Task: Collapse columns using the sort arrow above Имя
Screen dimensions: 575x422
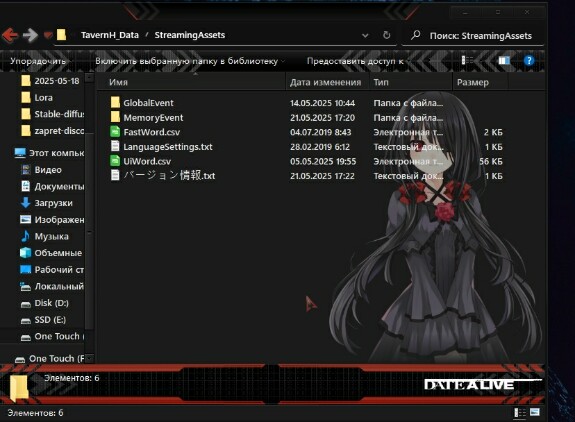Action: coord(195,74)
